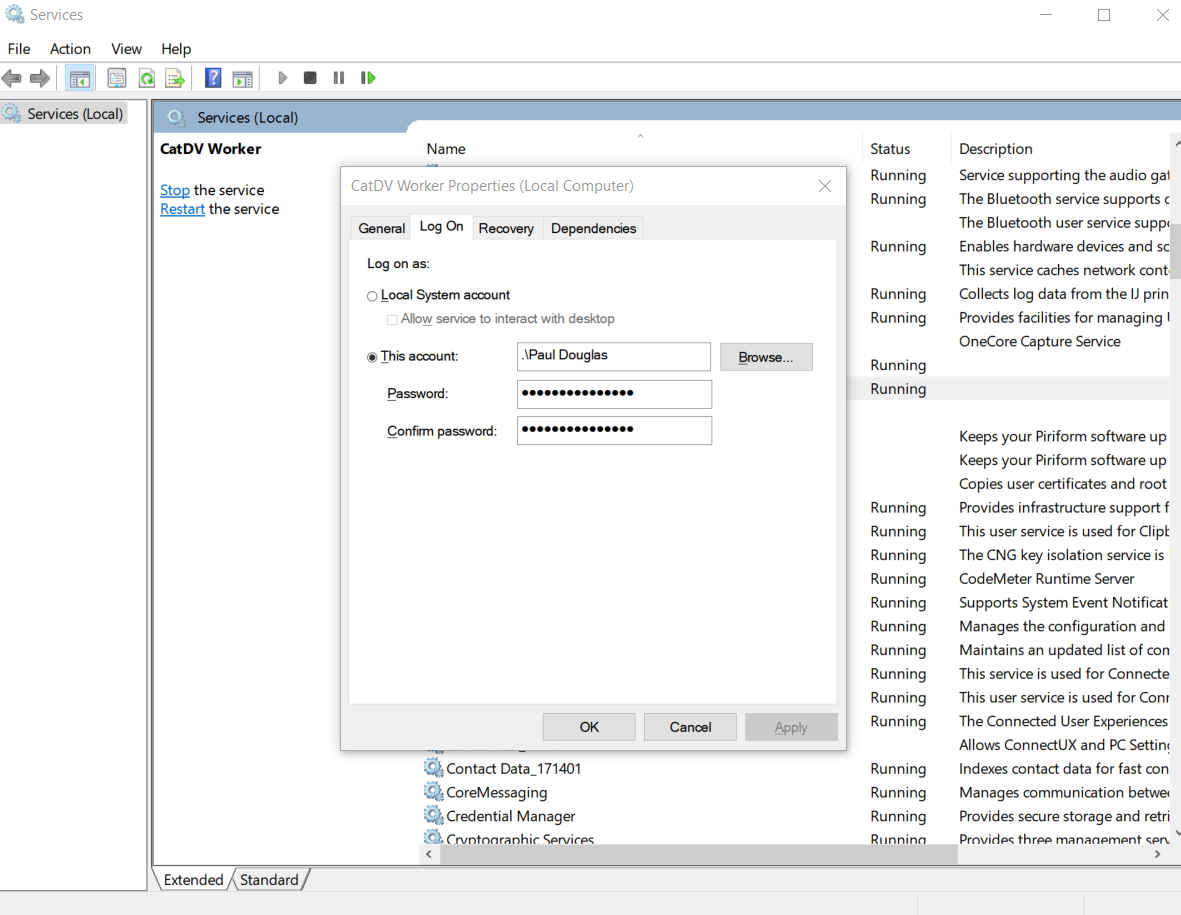Screen dimensions: 1181x915
Task: Select the Local System account radio button
Action: [372, 296]
